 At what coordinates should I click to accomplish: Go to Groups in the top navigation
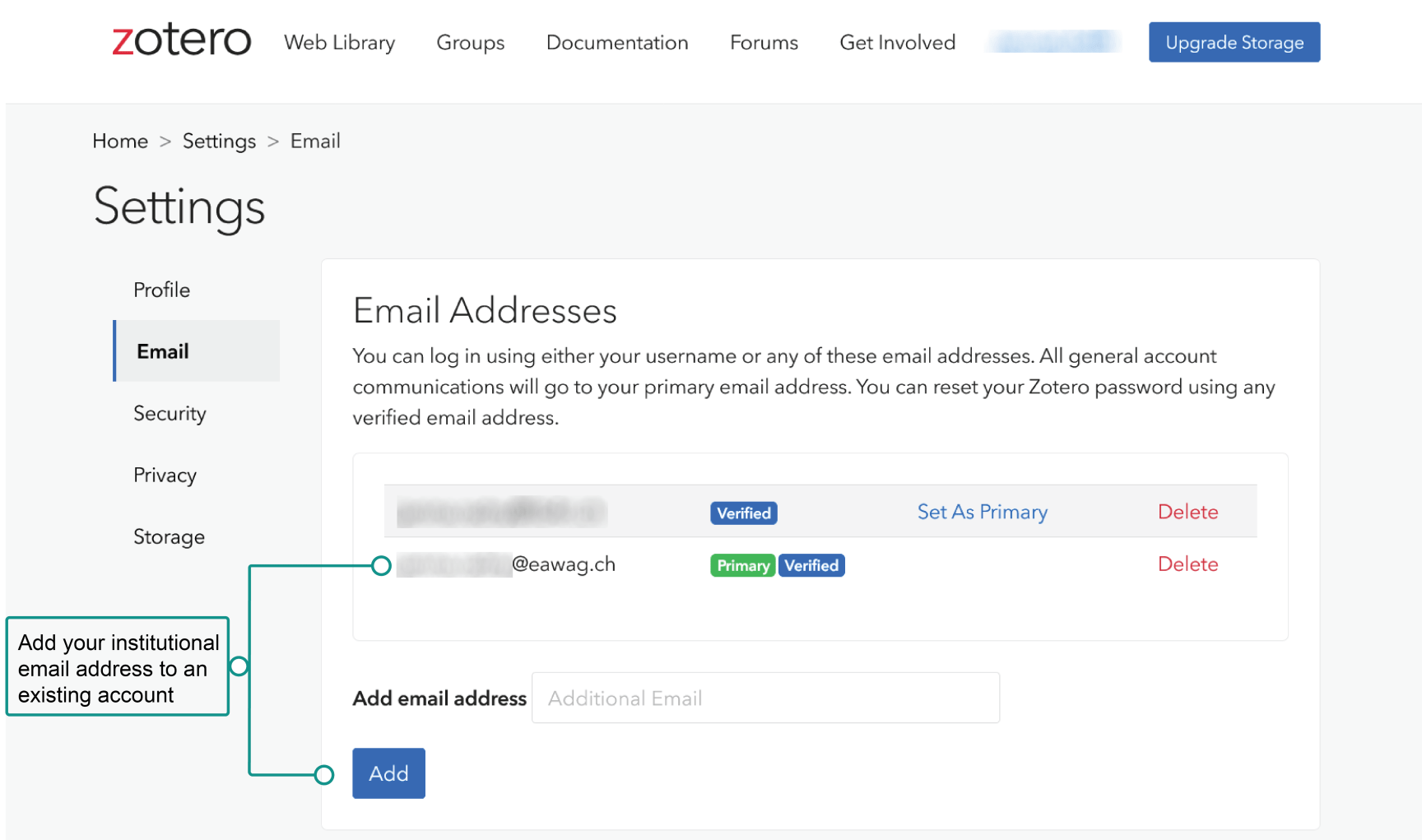point(470,43)
